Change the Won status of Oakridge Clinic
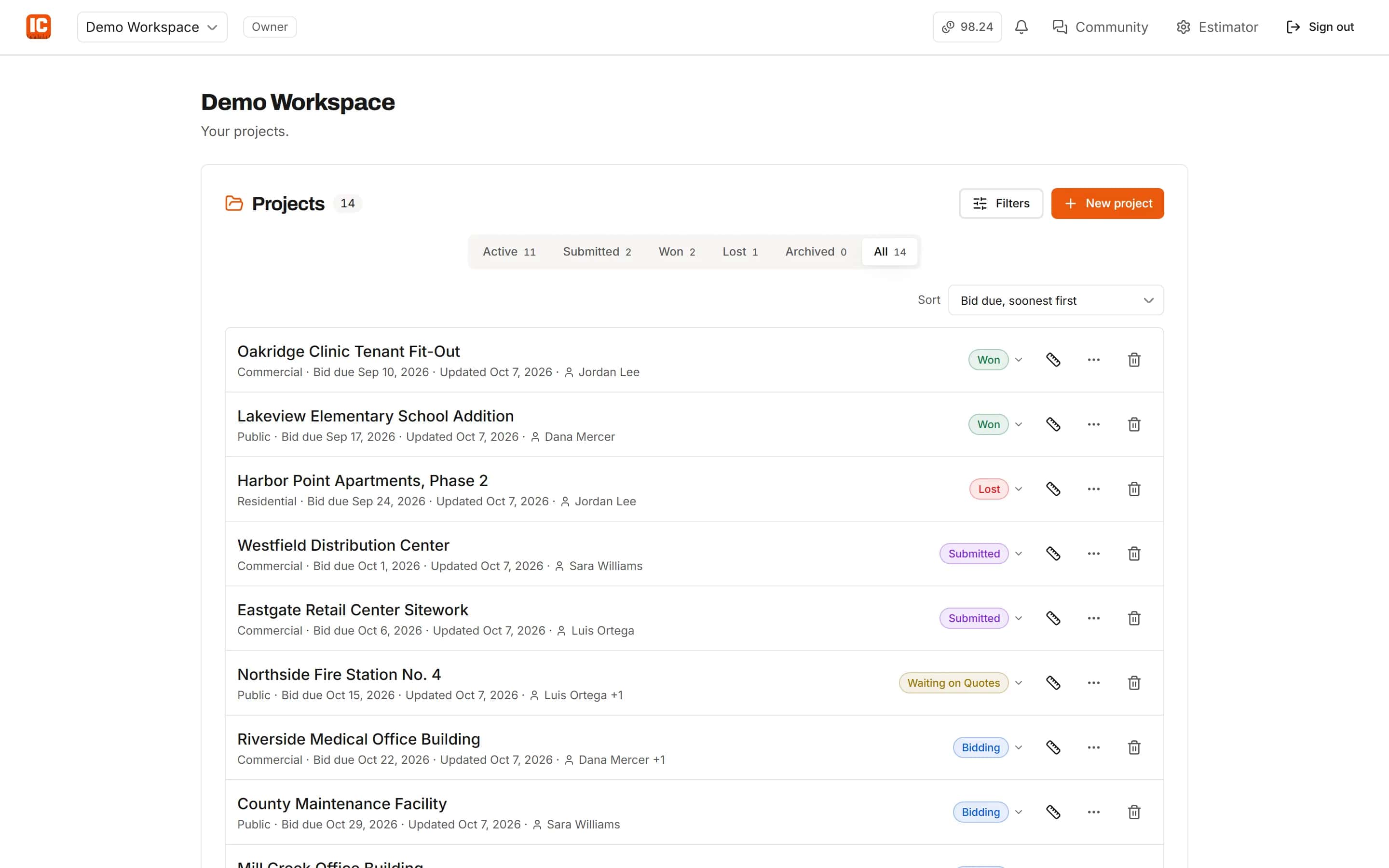This screenshot has height=868, width=1389. click(x=995, y=360)
